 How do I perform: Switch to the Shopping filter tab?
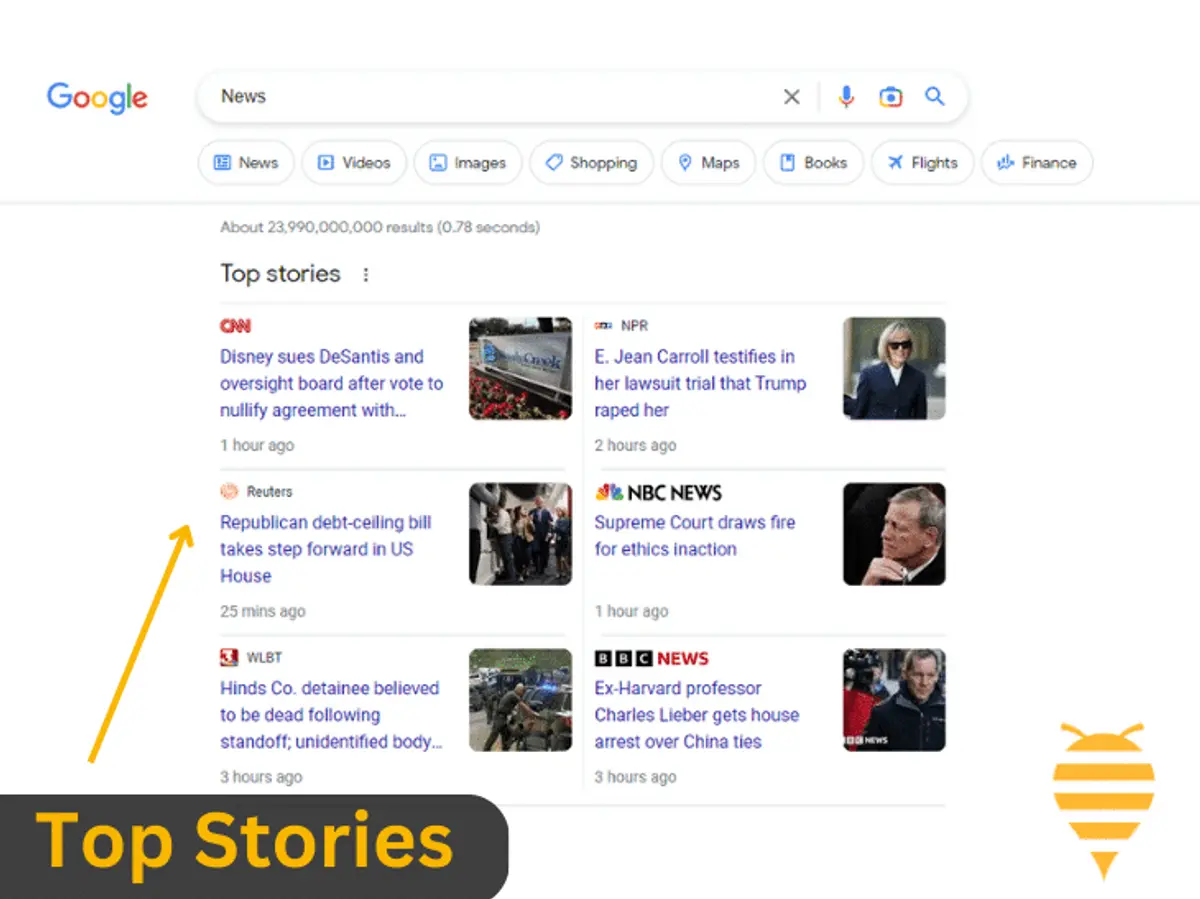(x=591, y=163)
